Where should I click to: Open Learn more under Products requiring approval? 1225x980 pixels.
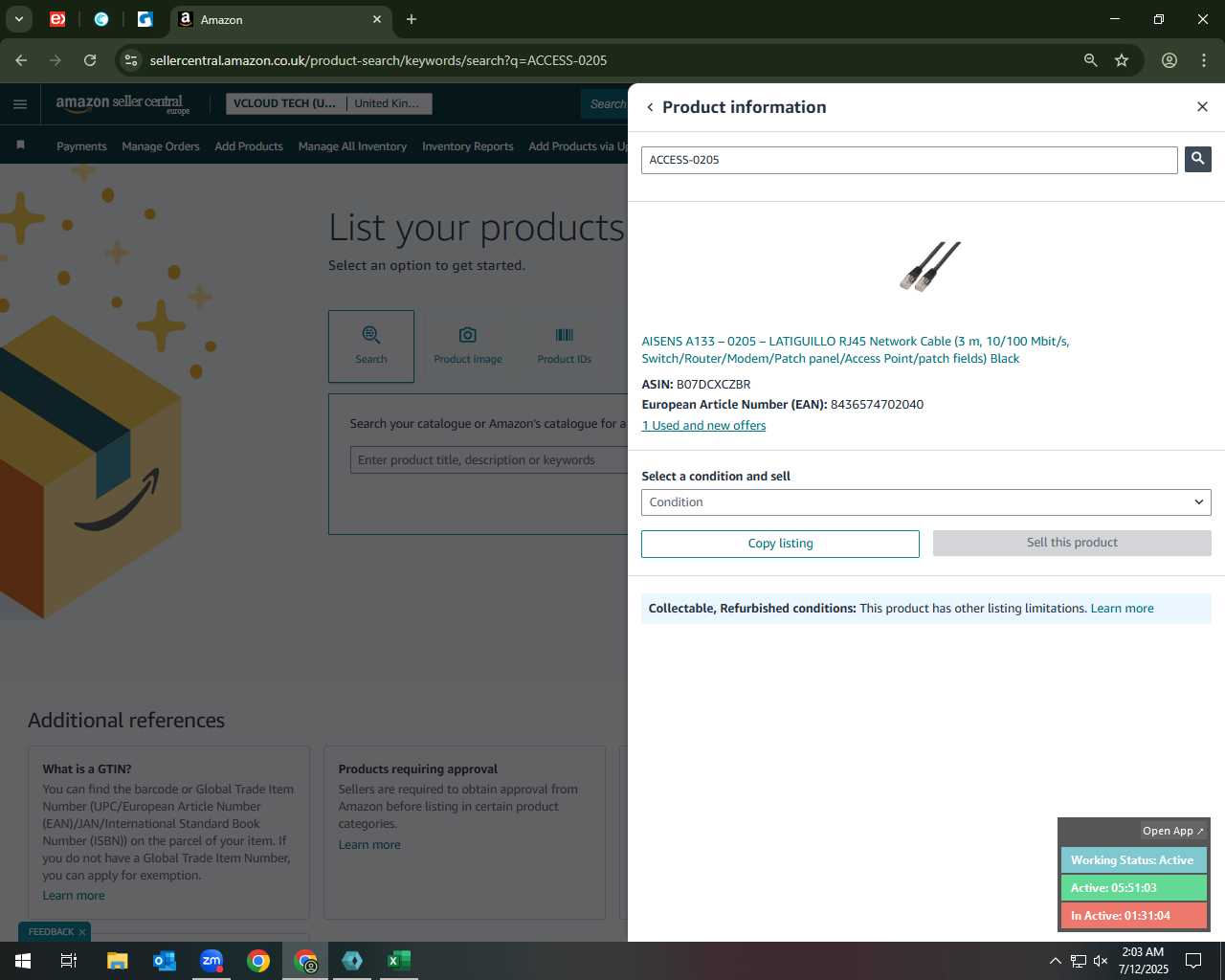click(369, 845)
